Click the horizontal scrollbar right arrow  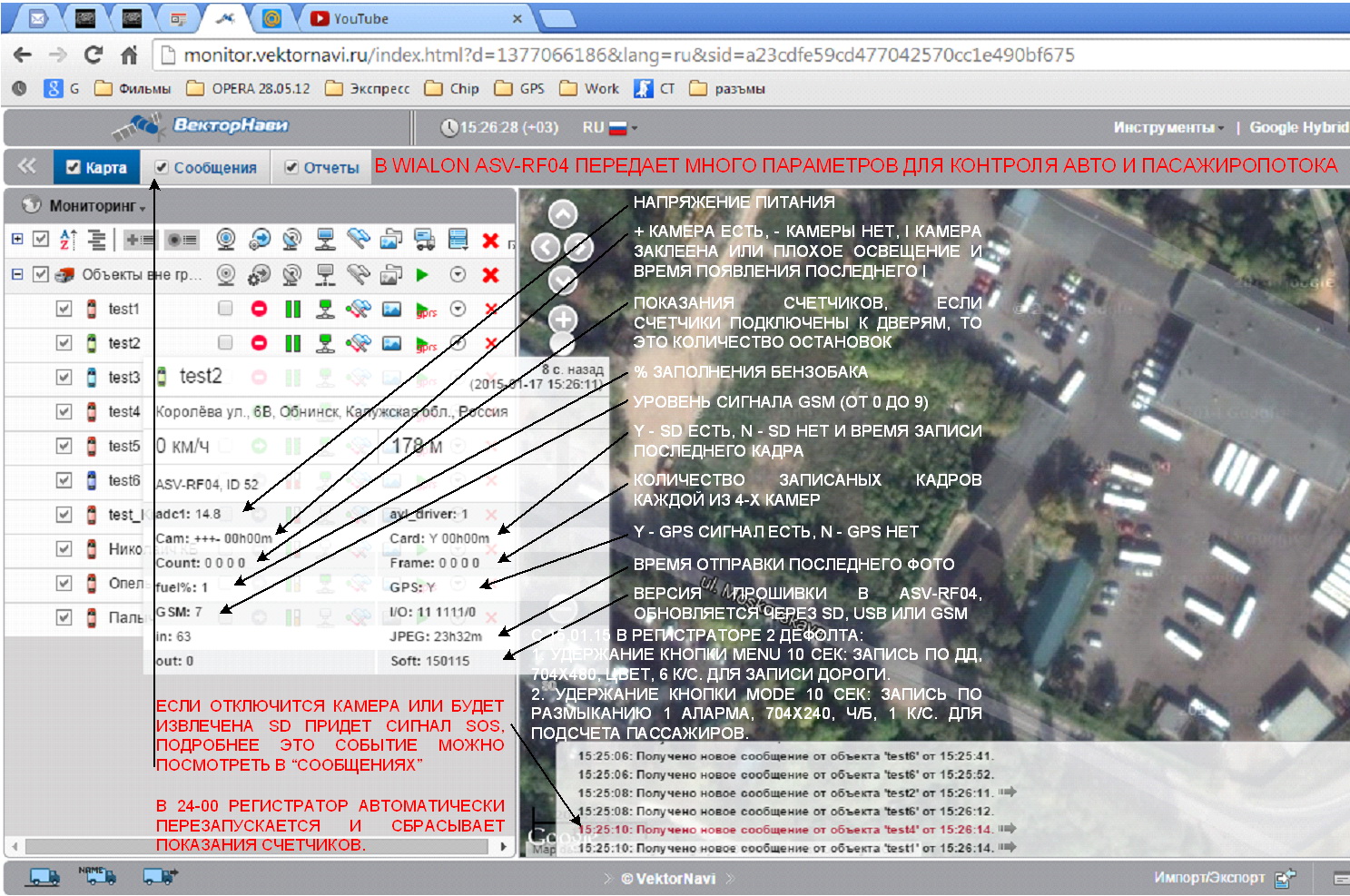tap(504, 846)
